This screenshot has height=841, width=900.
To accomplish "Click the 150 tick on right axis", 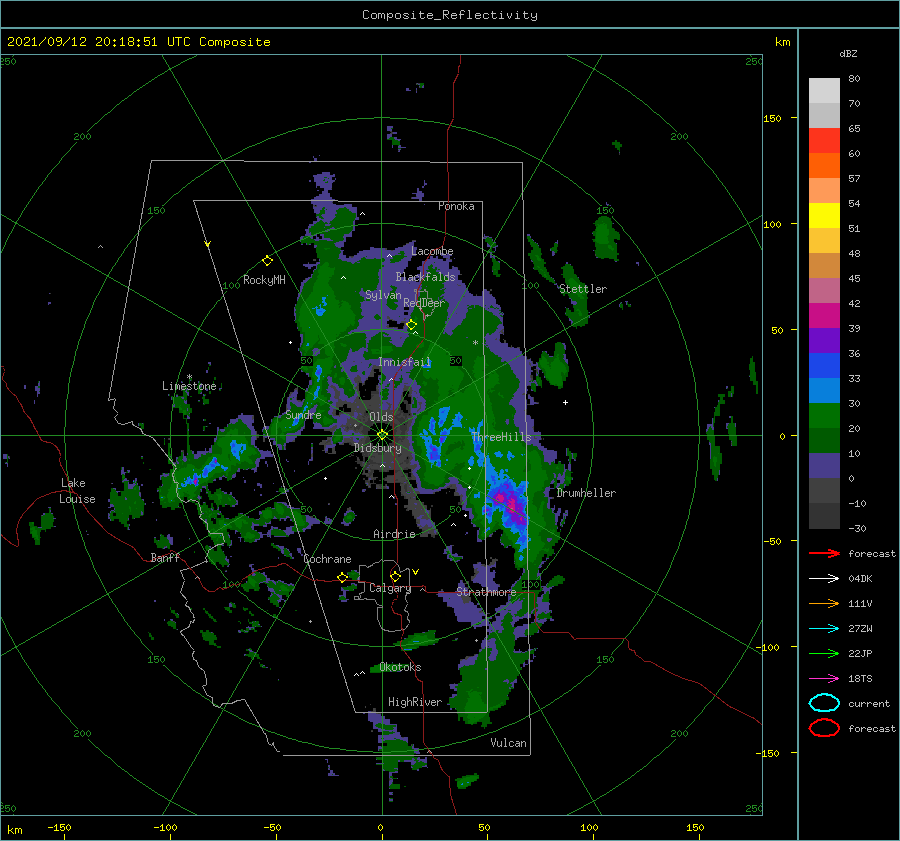I will point(772,118).
